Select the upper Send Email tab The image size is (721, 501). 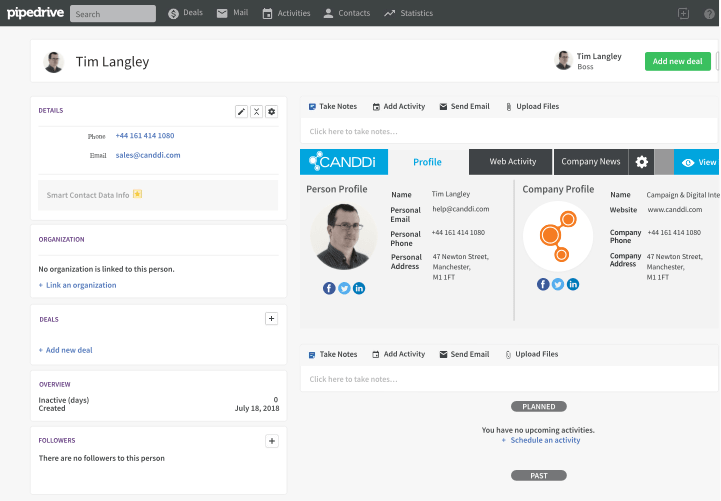464,107
